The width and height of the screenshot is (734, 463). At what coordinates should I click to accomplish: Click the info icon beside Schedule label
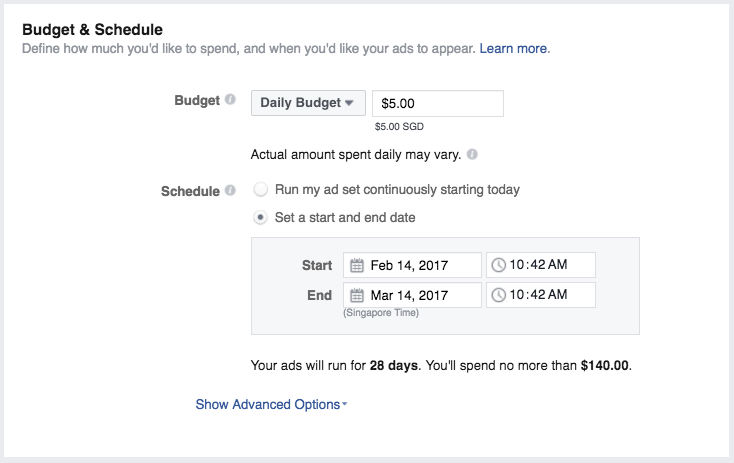tap(230, 190)
